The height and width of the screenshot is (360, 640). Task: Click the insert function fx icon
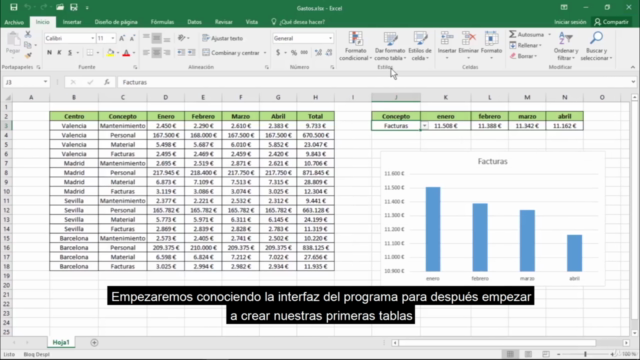(x=107, y=82)
